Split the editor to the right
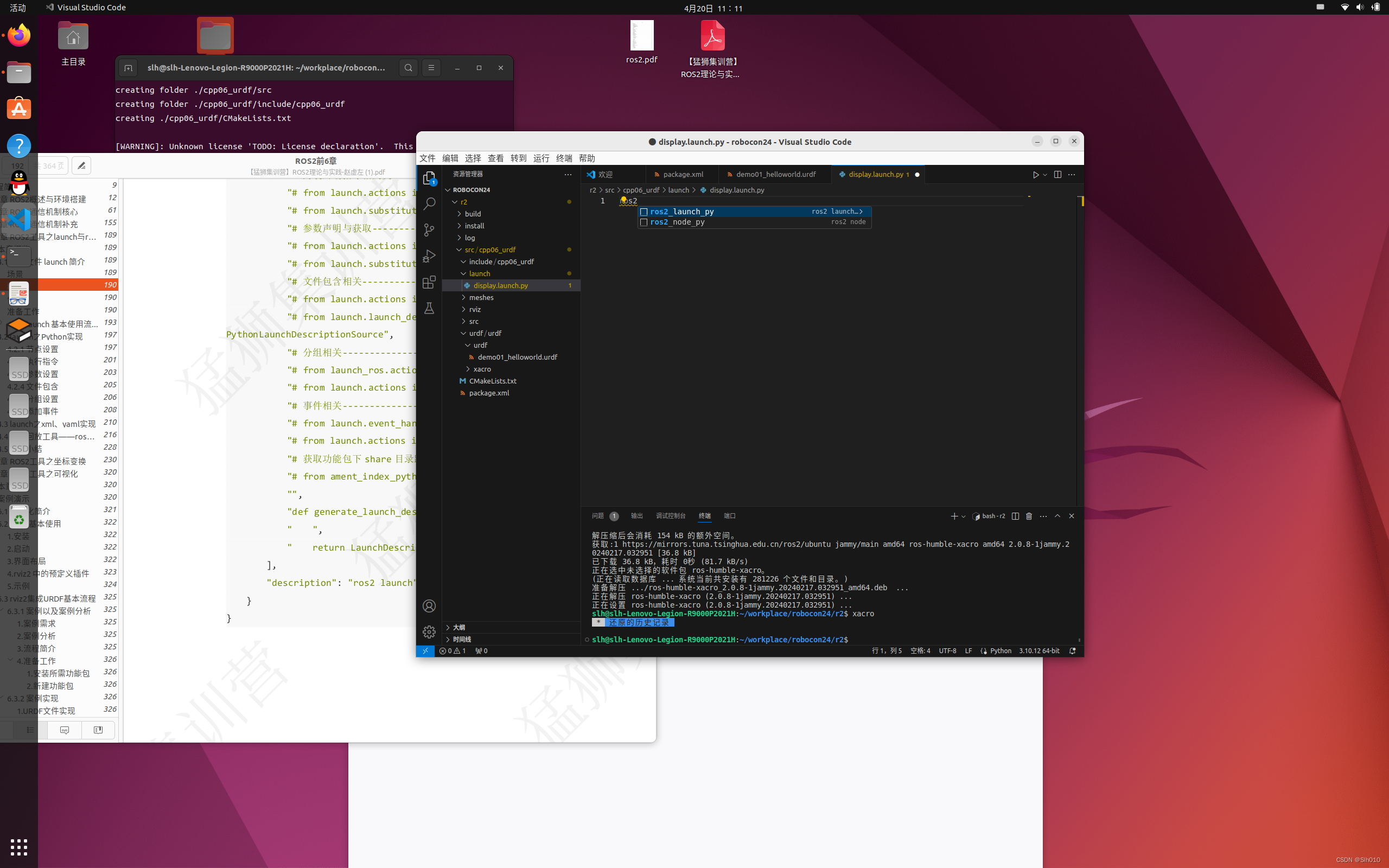Image resolution: width=1389 pixels, height=868 pixels. pyautogui.click(x=1057, y=175)
